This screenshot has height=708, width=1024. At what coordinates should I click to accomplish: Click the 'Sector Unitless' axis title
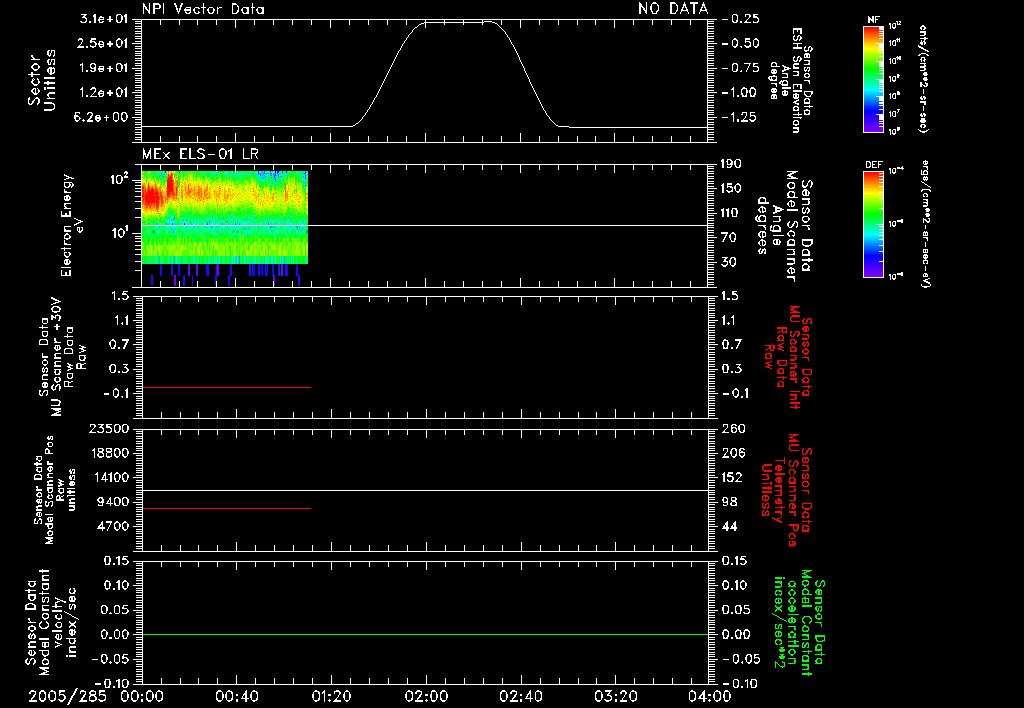pos(42,80)
